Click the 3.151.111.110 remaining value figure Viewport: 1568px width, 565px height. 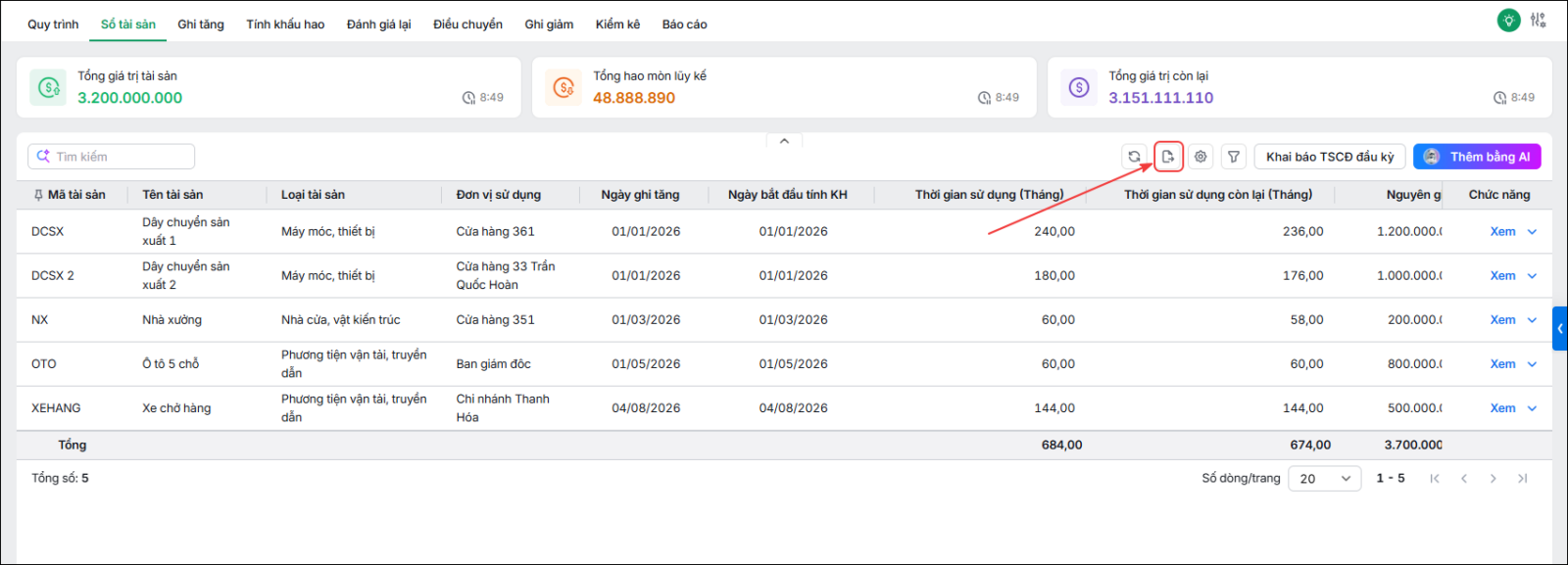[x=1161, y=98]
